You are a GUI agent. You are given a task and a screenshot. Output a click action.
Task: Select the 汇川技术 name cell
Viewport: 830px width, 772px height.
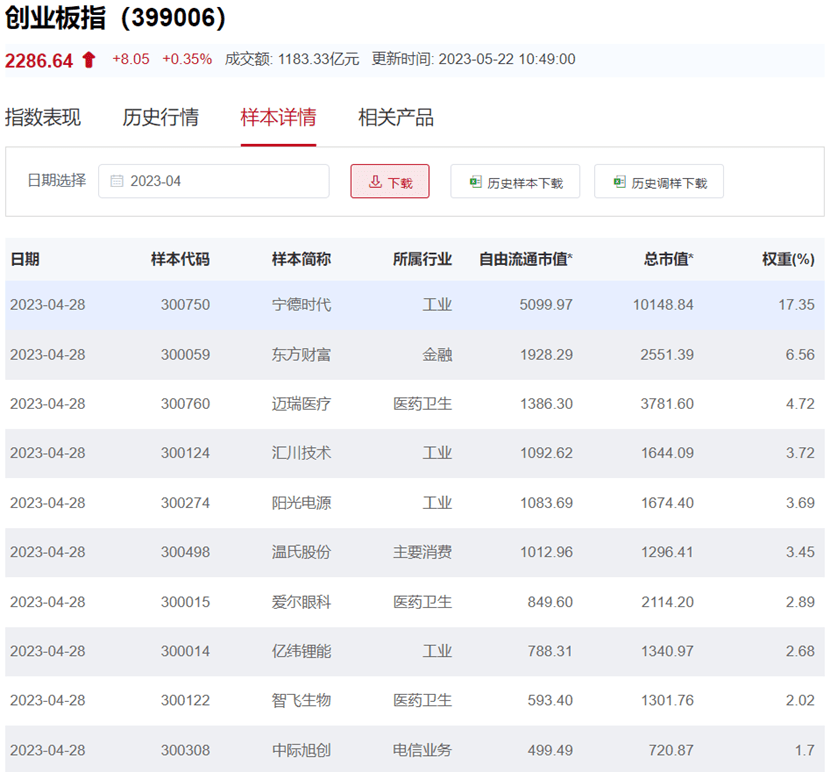point(301,453)
